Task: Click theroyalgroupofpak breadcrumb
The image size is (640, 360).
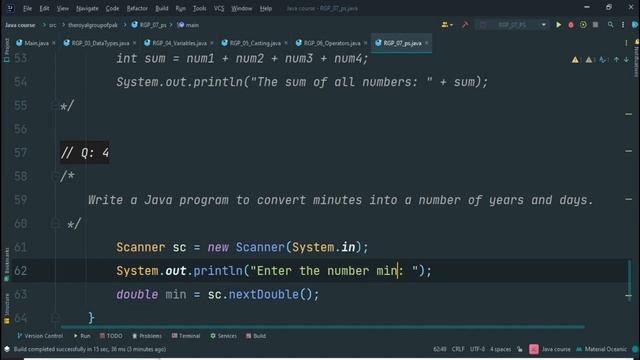Action: click(x=93, y=25)
